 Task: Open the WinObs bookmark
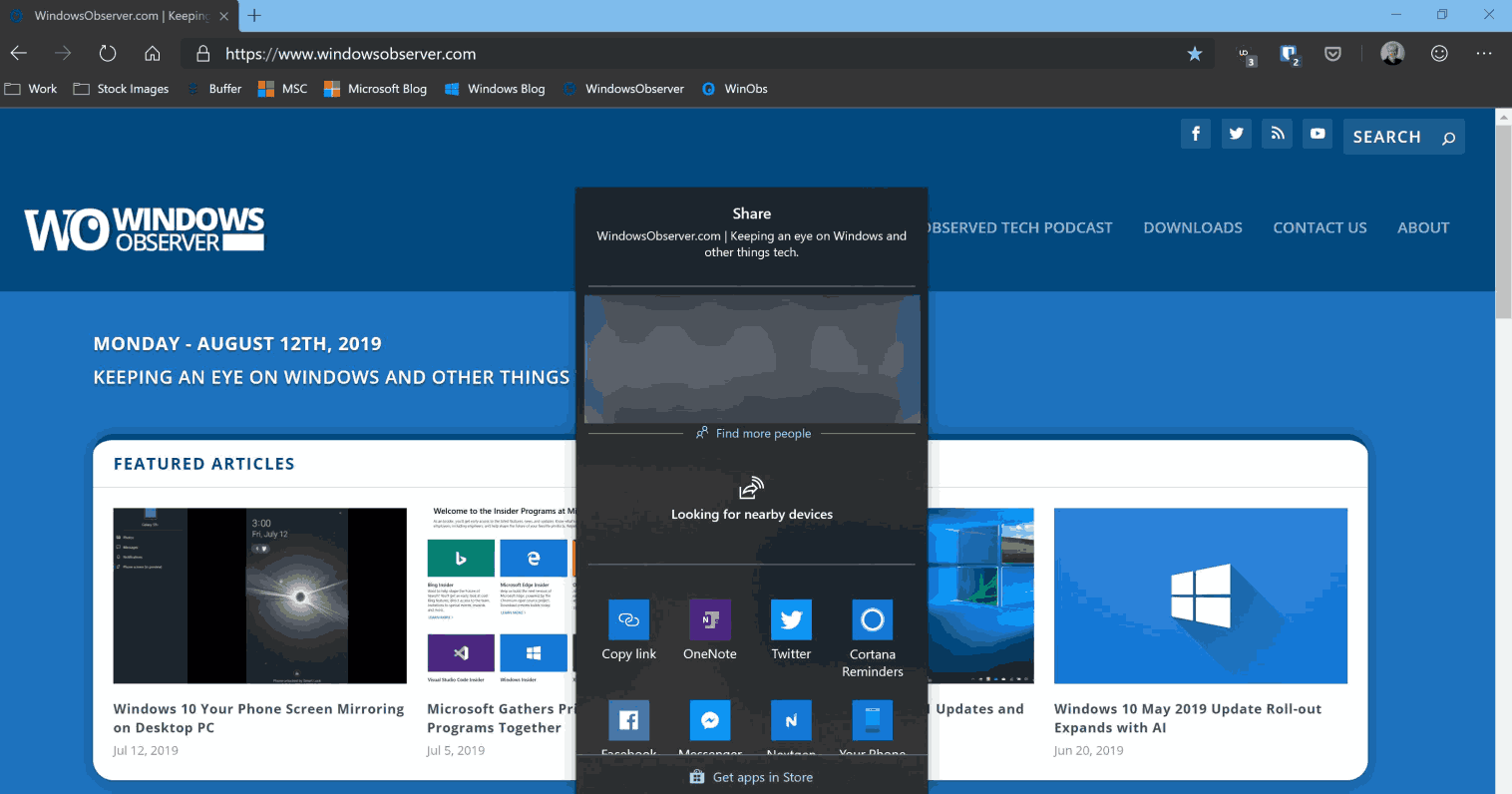tap(735, 89)
